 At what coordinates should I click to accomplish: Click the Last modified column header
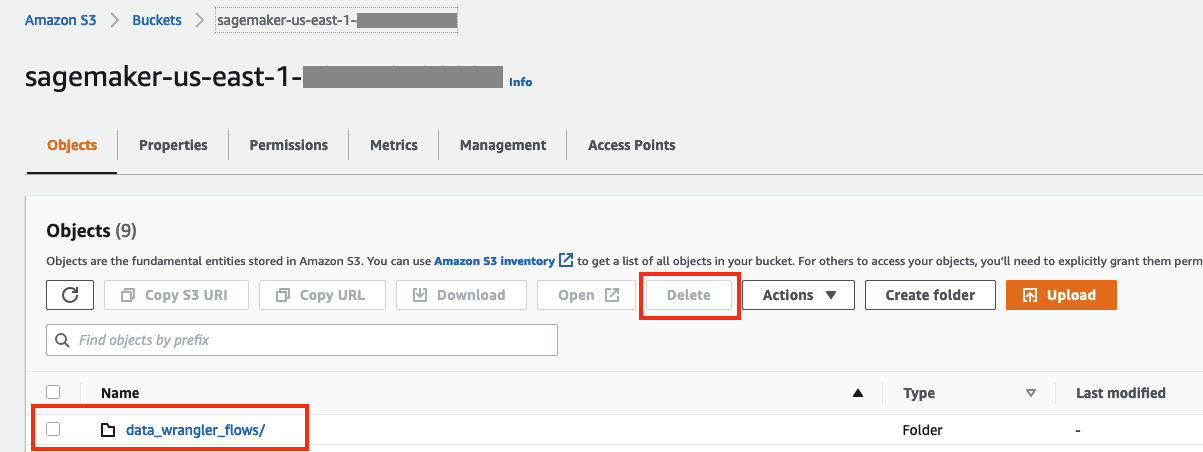(1120, 393)
